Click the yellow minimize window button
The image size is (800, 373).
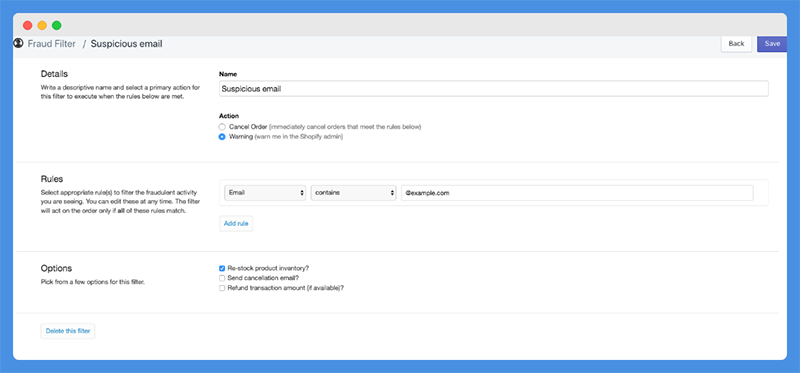pos(42,25)
